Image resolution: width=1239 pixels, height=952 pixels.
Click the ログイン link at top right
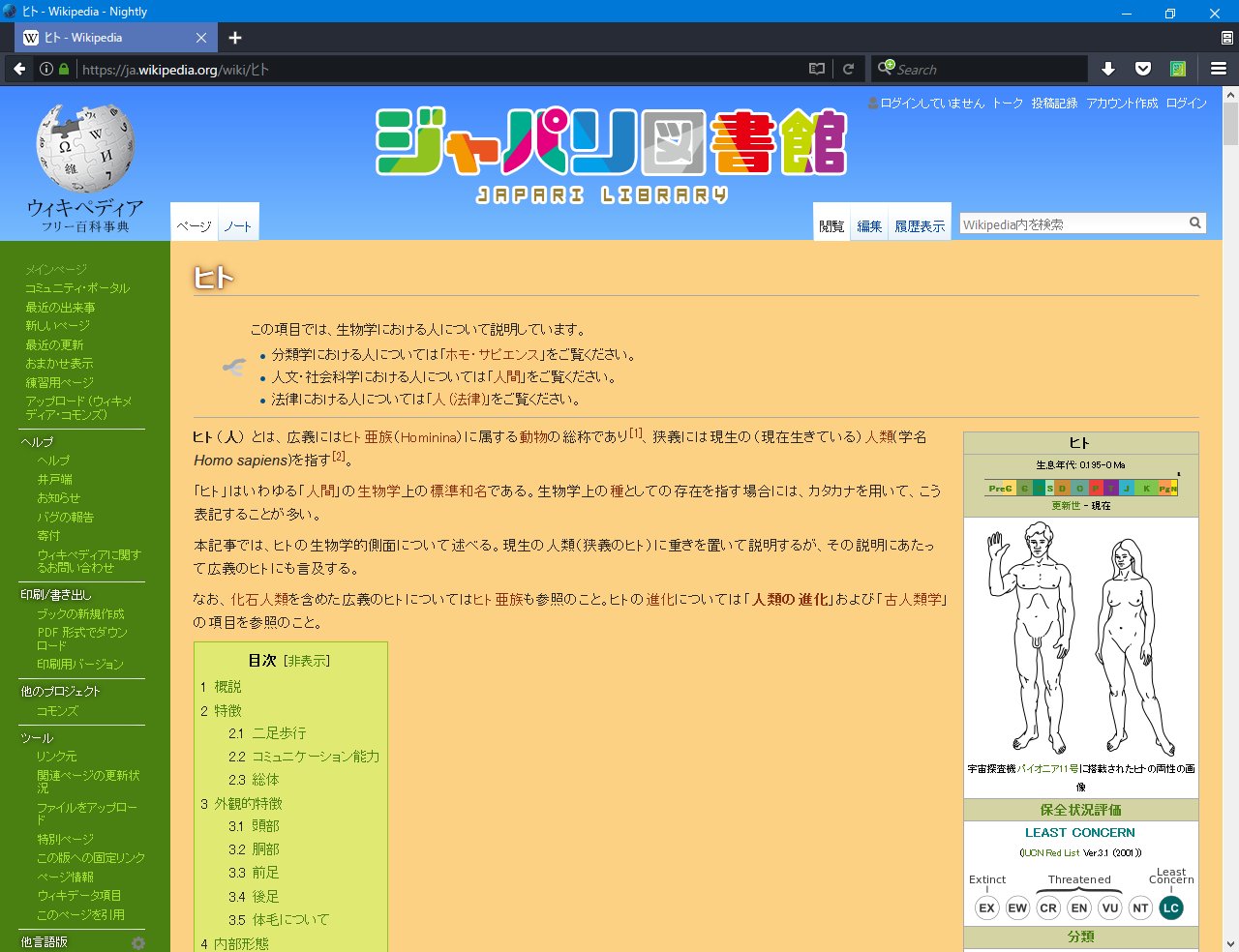coord(1186,103)
